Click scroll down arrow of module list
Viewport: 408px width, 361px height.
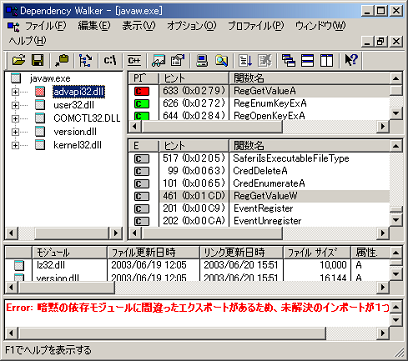coord(396,274)
